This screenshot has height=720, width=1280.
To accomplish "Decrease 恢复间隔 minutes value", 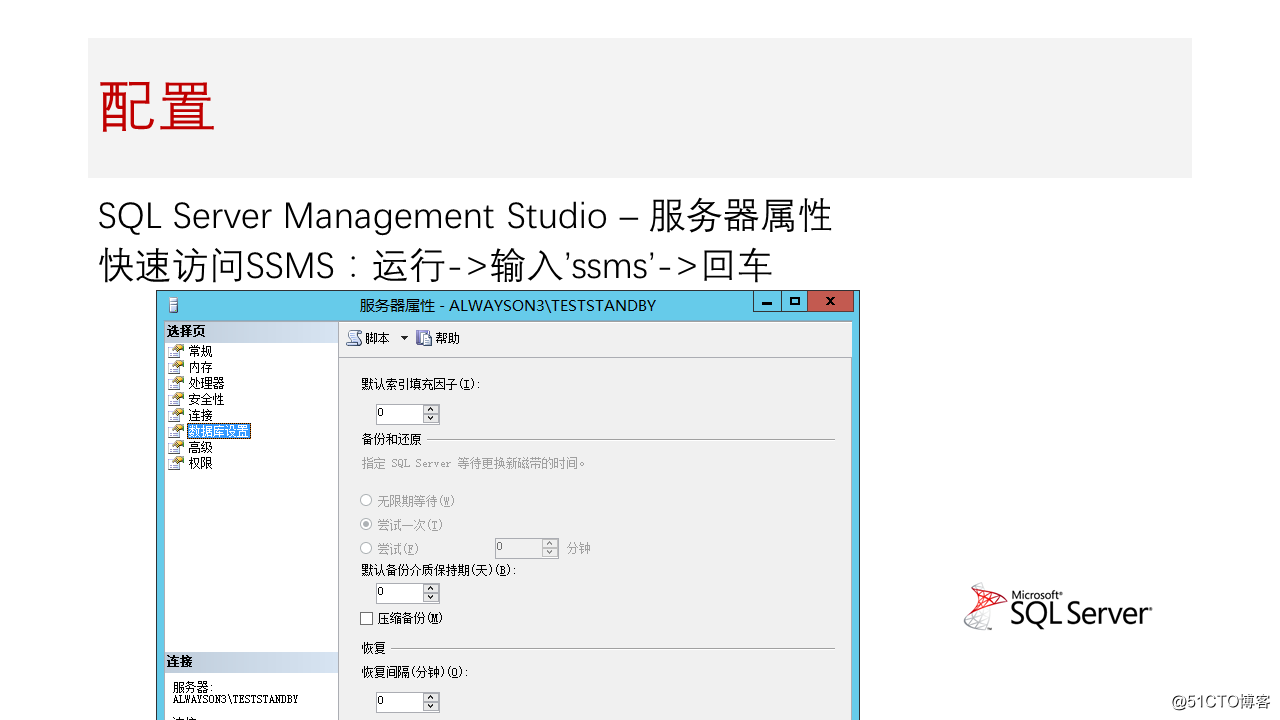I will [431, 706].
